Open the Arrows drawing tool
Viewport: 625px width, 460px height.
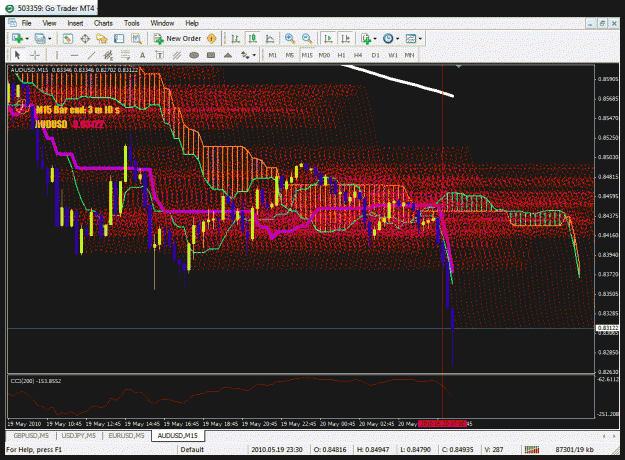tap(245, 55)
